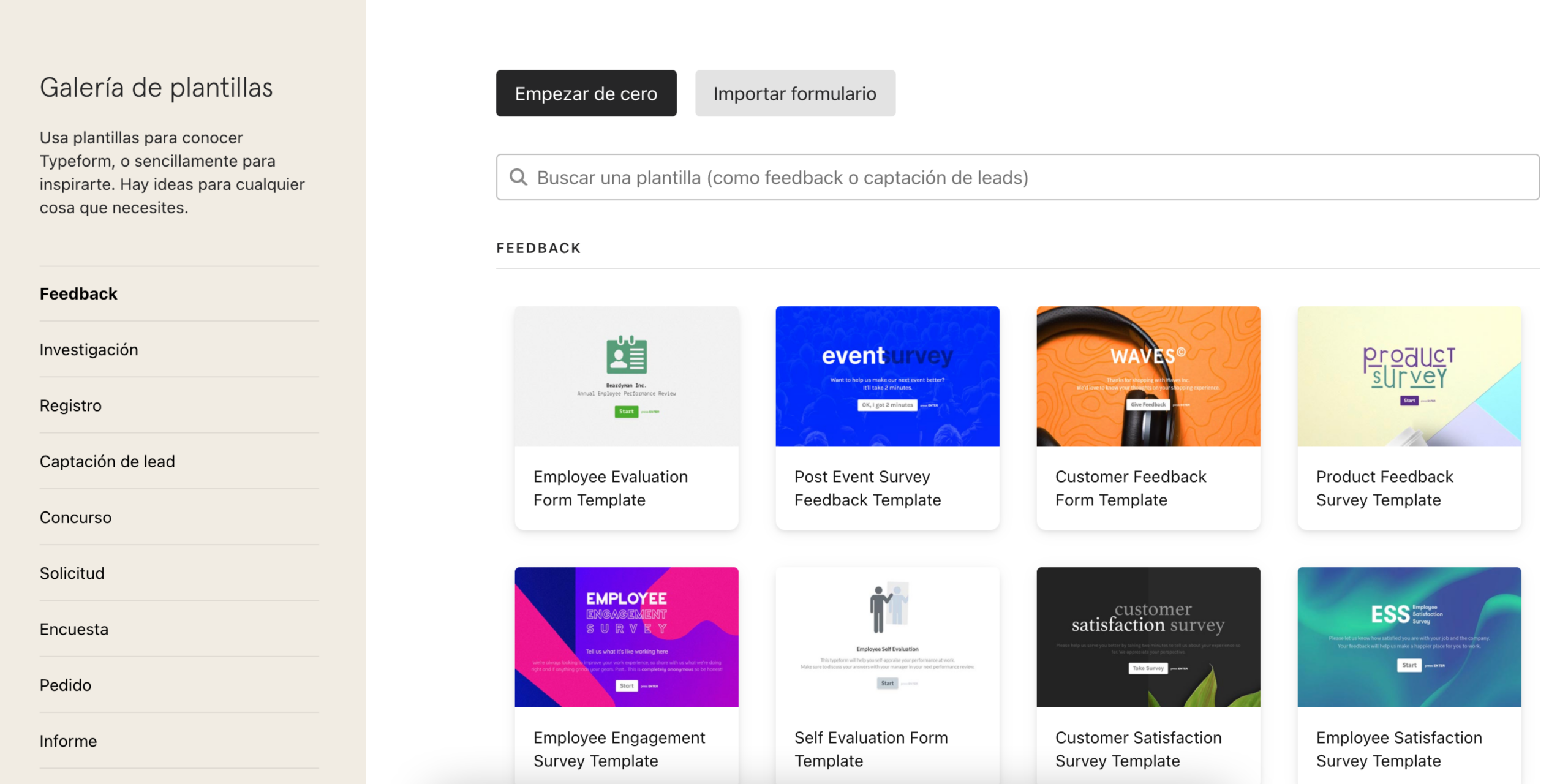
Task: Choose the Employee Engagement Survey thumbnail
Action: 626,636
